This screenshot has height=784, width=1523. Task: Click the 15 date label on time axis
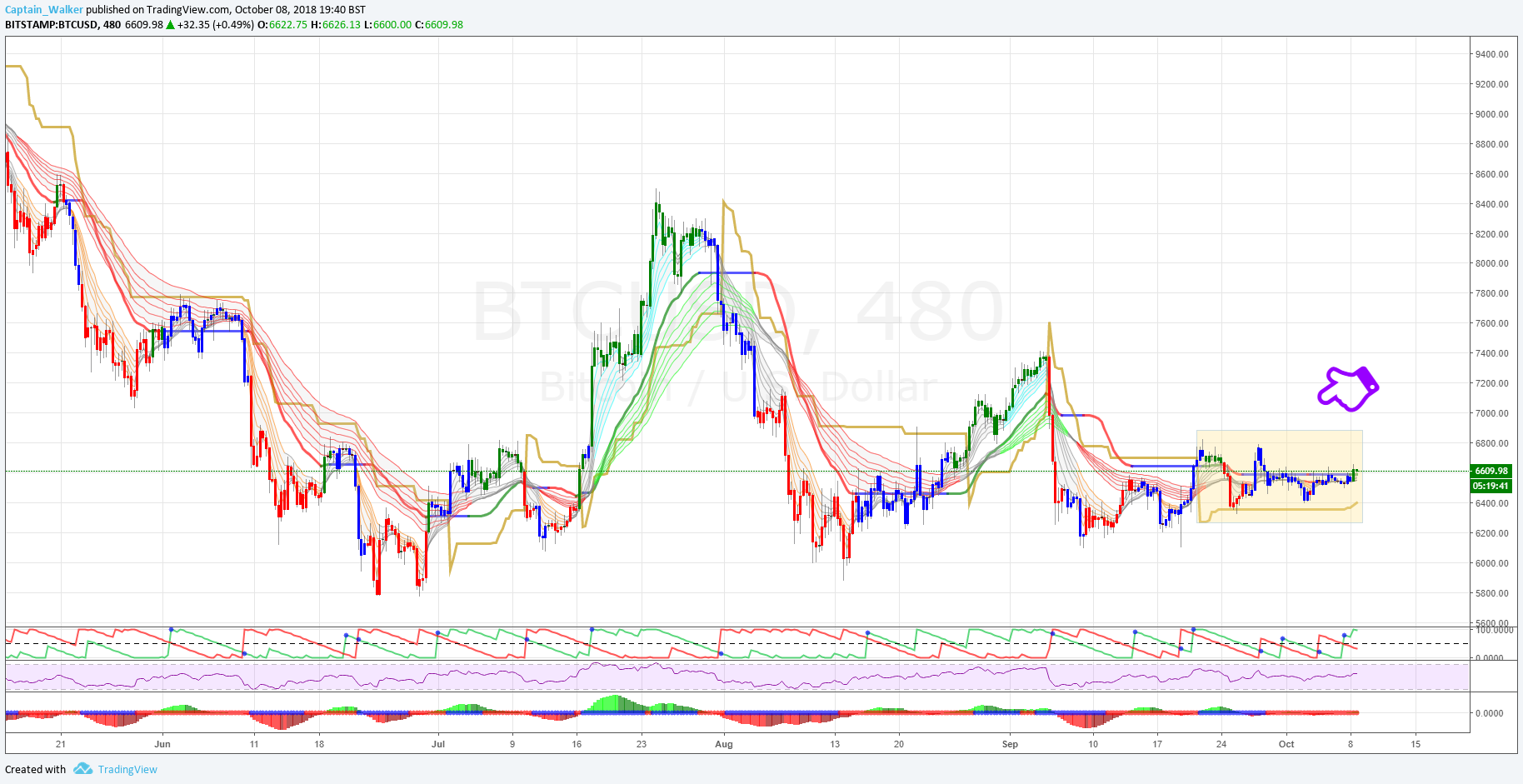[x=1416, y=744]
